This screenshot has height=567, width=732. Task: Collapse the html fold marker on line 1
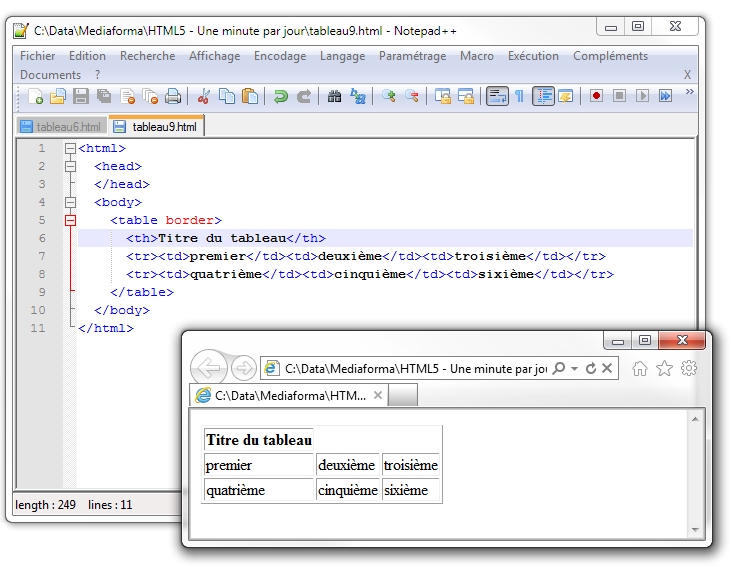(70, 148)
